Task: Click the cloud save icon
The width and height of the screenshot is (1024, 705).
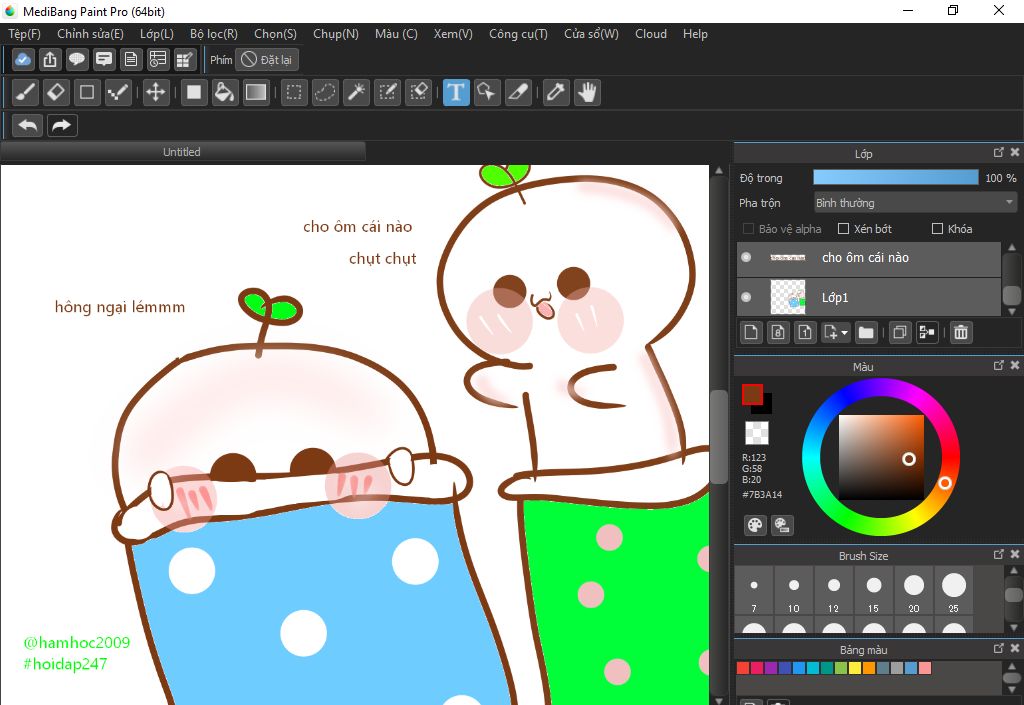Action: pyautogui.click(x=23, y=60)
